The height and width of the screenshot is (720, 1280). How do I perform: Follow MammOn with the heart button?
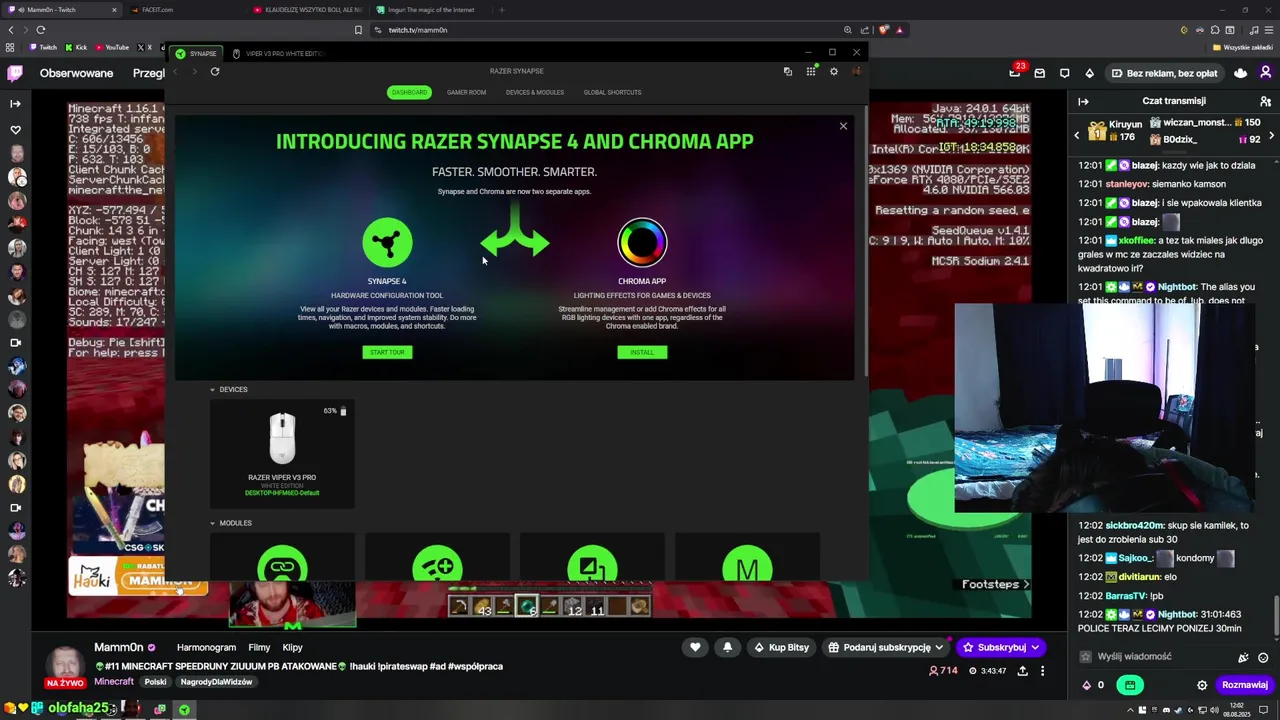pos(695,647)
